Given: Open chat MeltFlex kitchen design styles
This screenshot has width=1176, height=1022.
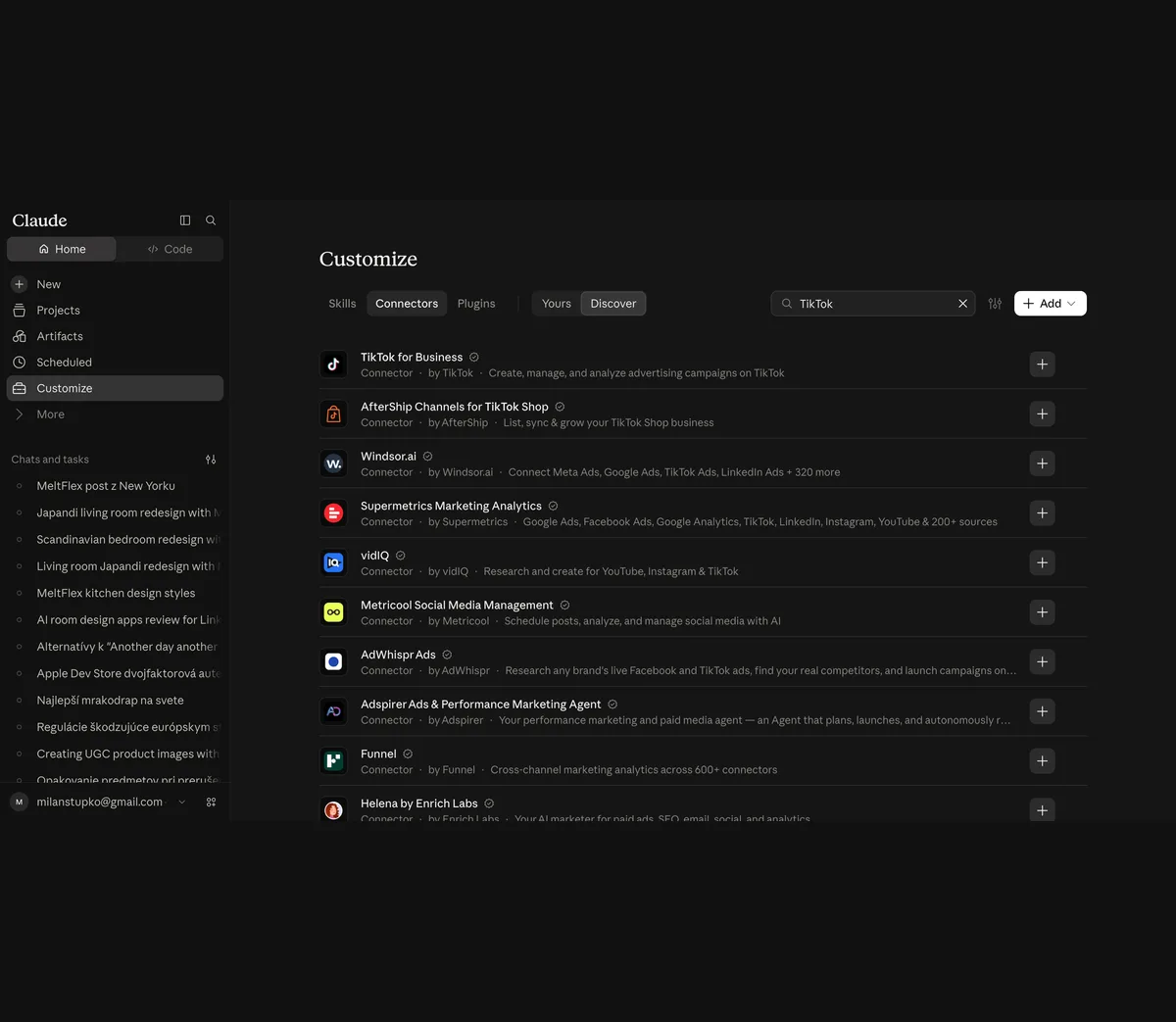Looking at the screenshot, I should click(115, 593).
